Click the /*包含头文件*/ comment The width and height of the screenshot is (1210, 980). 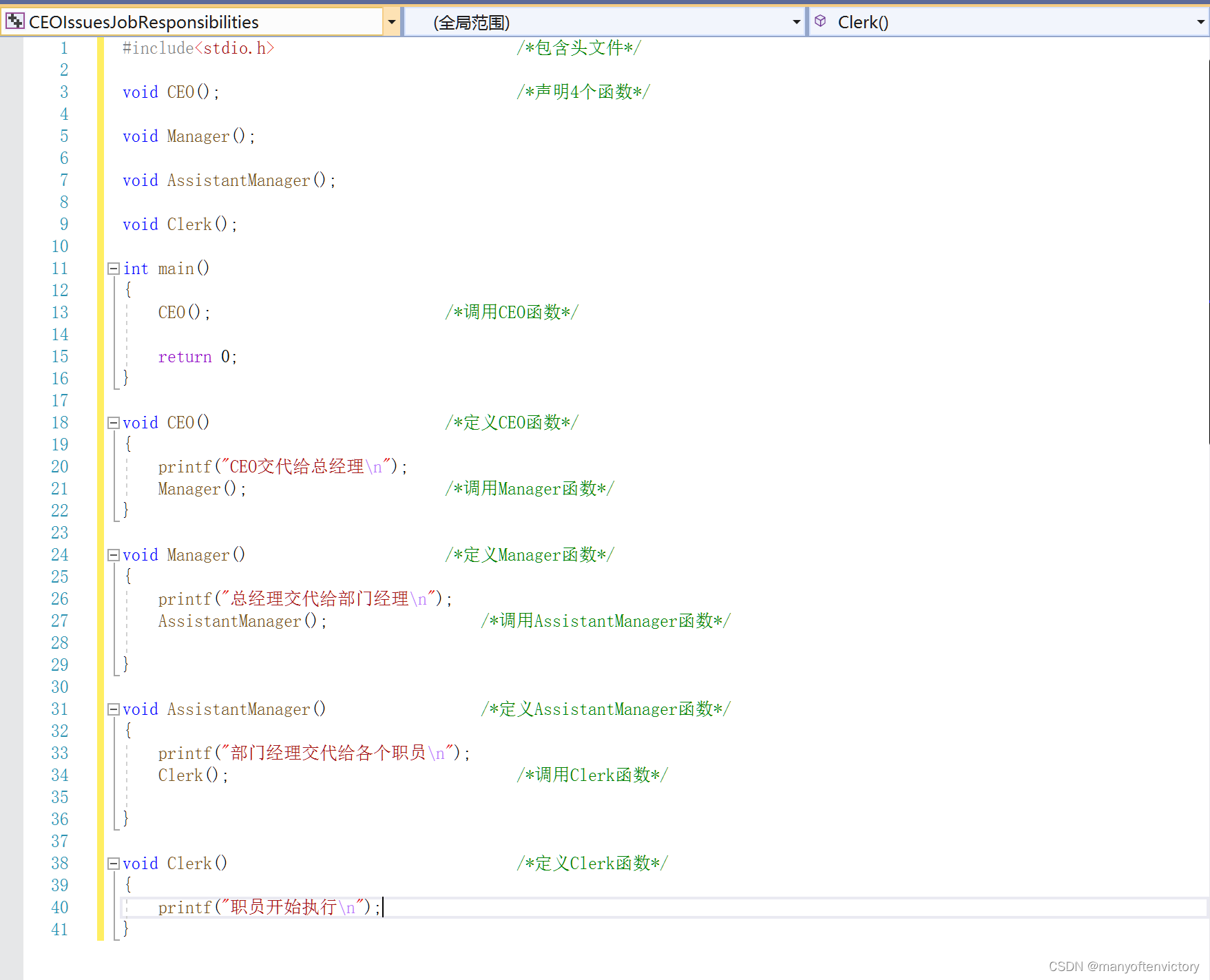click(578, 48)
